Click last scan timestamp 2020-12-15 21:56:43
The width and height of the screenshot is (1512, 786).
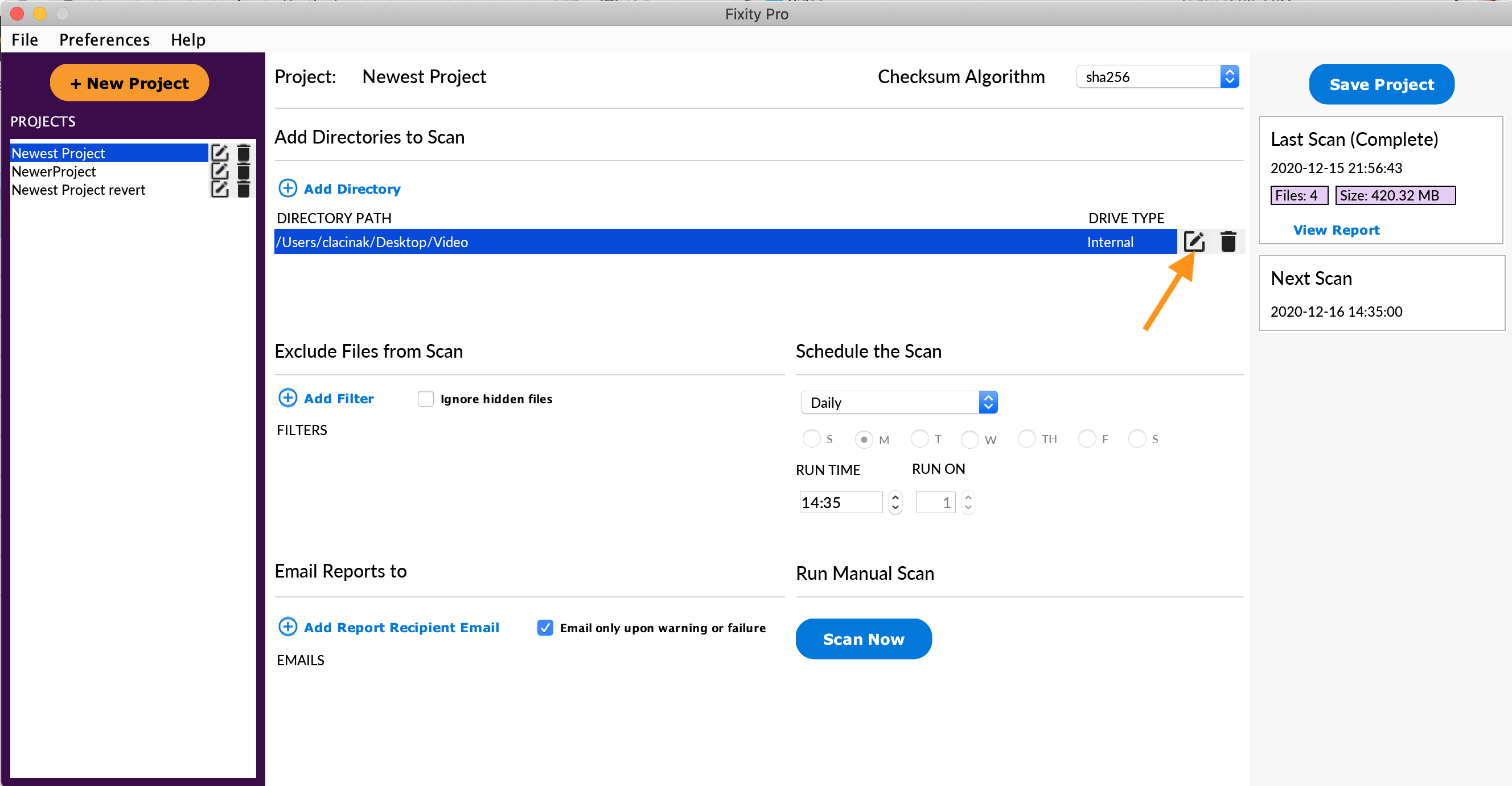click(1336, 167)
